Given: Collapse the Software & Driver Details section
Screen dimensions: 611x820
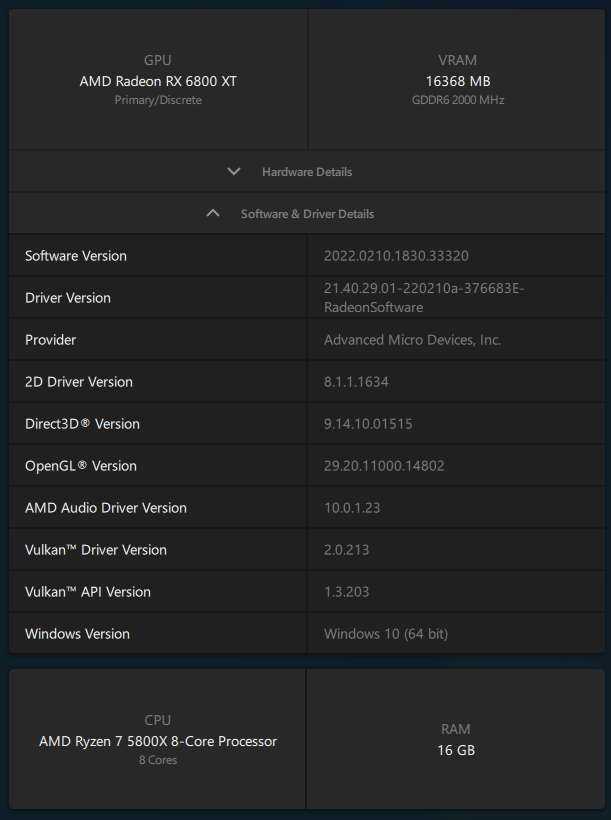Looking at the screenshot, I should (307, 213).
